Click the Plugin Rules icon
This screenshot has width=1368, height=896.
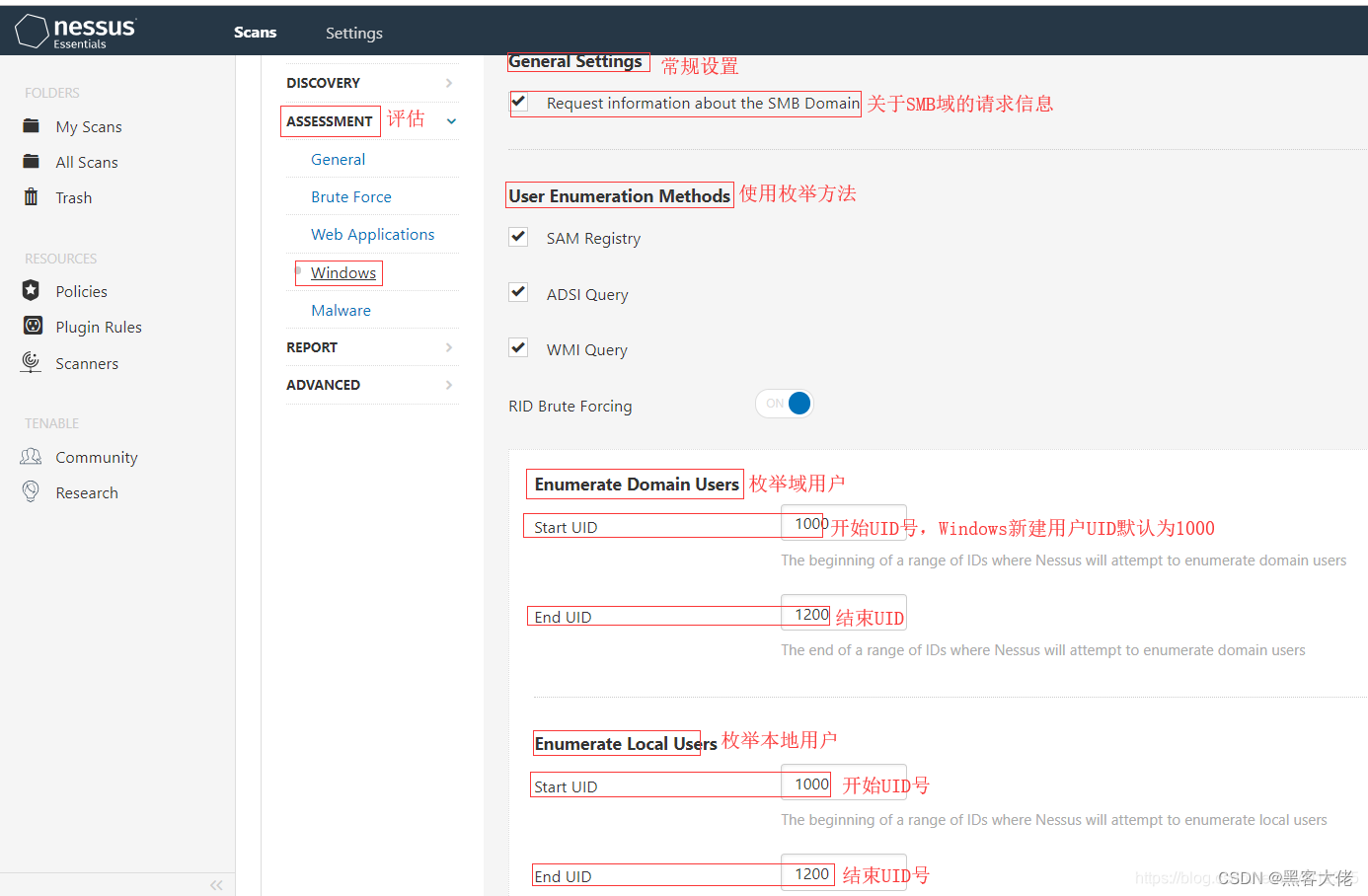33,326
